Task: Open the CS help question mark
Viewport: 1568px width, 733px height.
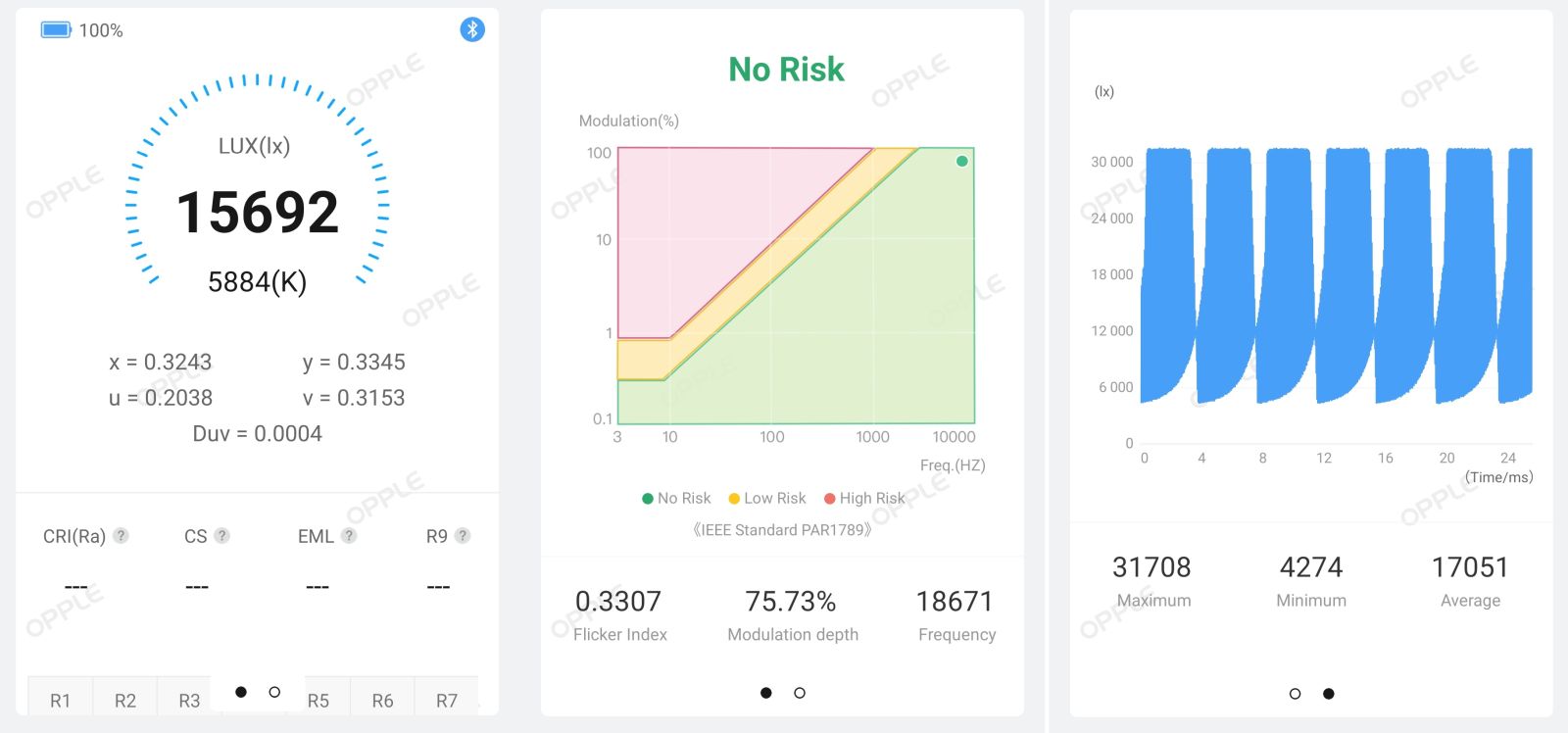Action: (222, 535)
